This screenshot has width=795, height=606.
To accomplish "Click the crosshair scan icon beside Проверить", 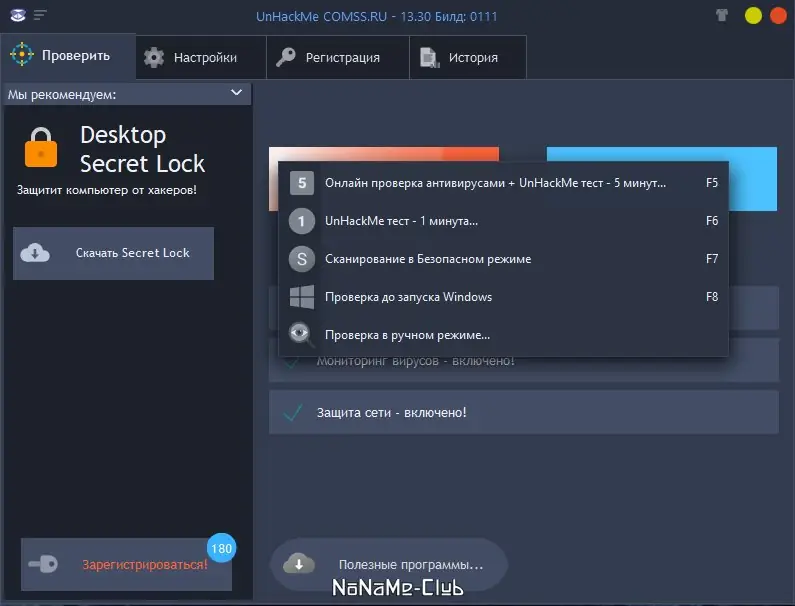I will point(22,54).
